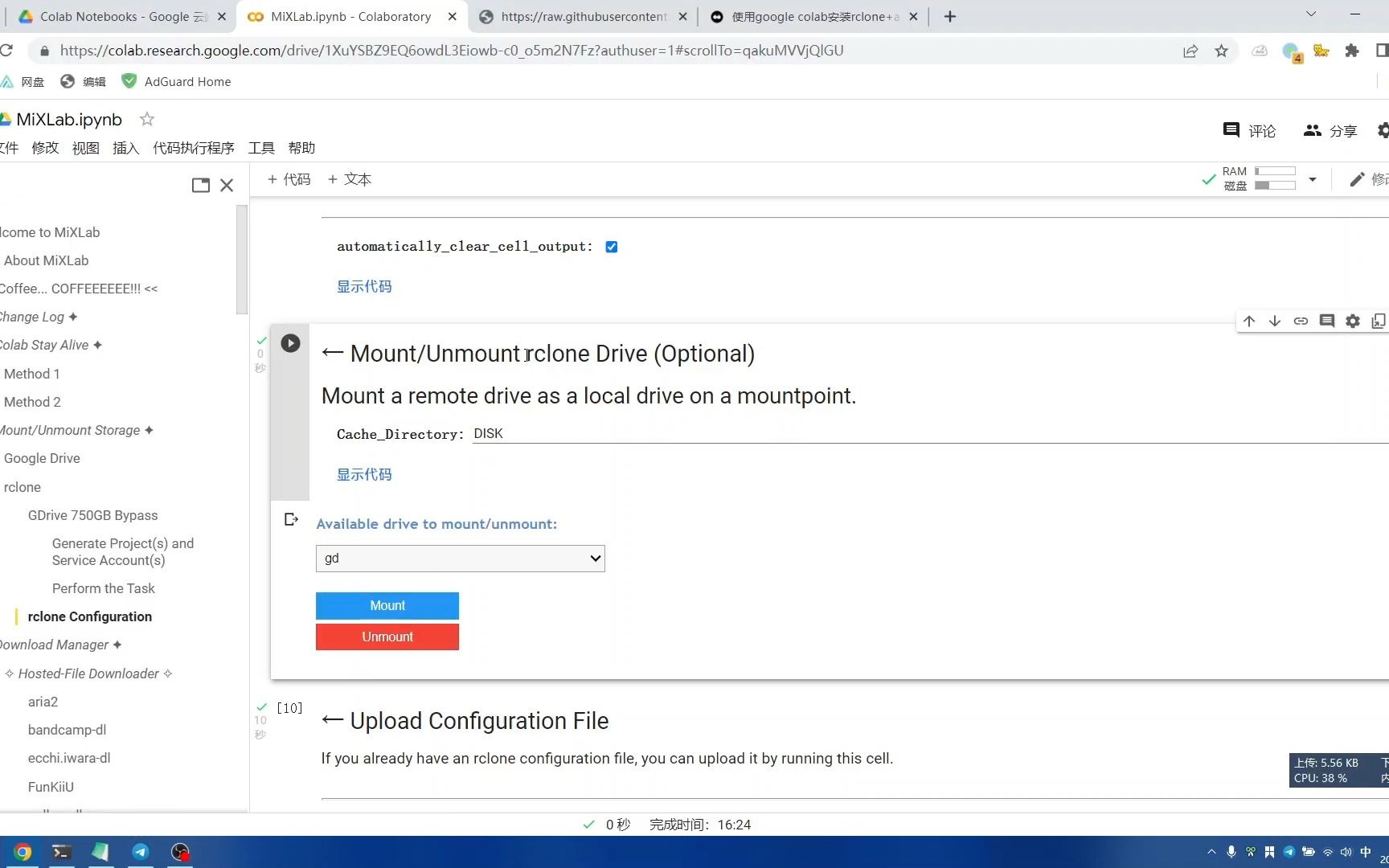Open new browser tab

950,16
